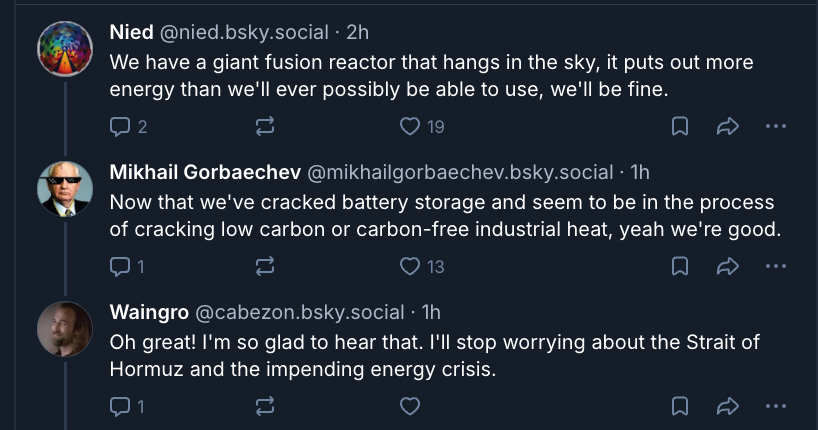Image resolution: width=818 pixels, height=430 pixels.
Task: Bookmark Nied's post
Action: click(679, 126)
